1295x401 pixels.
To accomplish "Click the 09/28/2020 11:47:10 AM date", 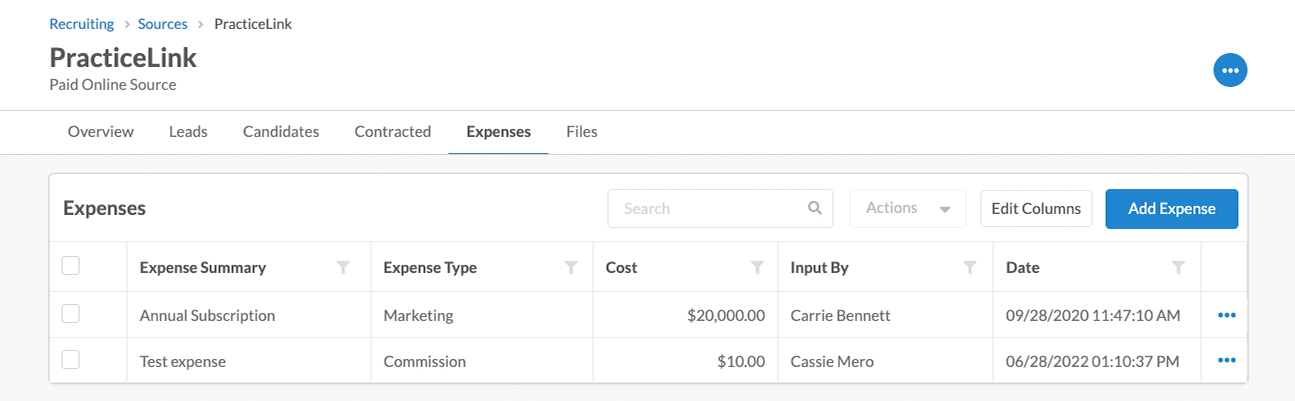I will [x=1093, y=315].
